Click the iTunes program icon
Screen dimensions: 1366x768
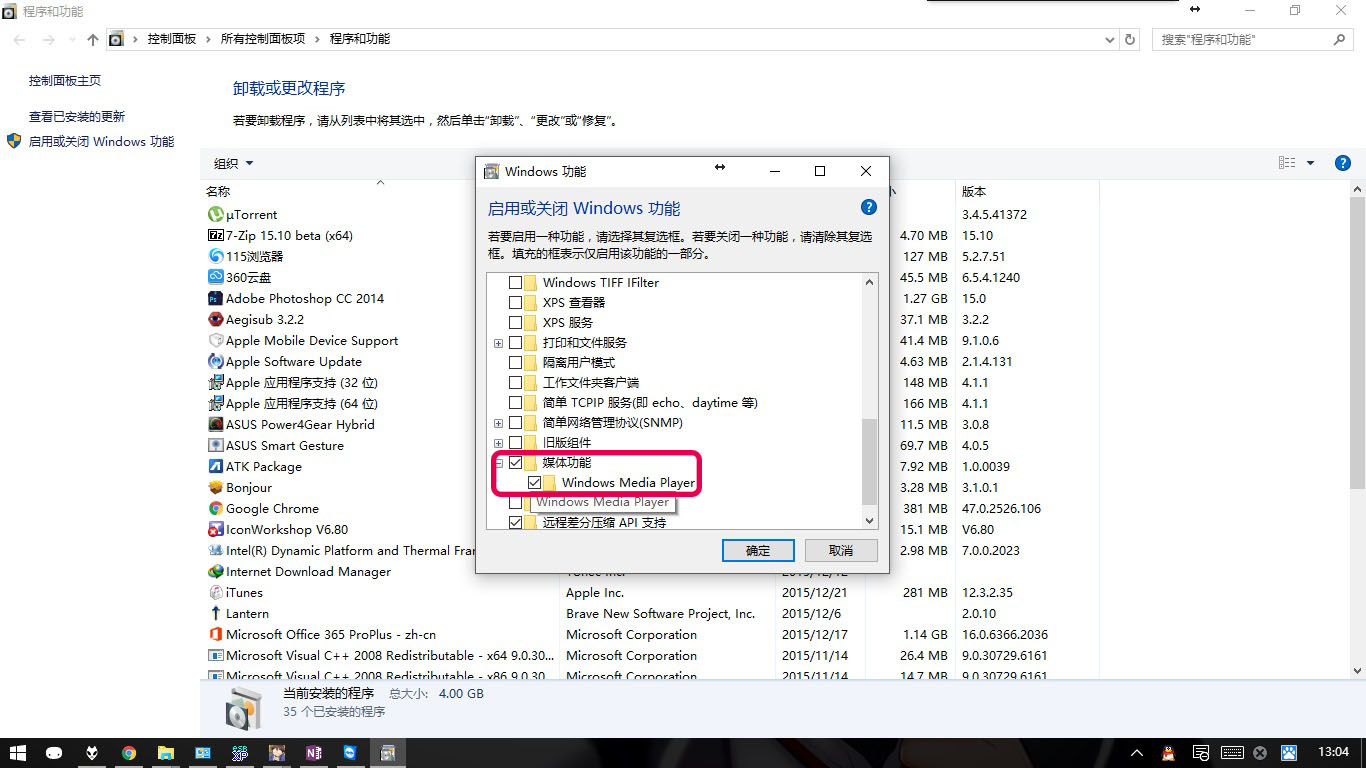point(215,592)
